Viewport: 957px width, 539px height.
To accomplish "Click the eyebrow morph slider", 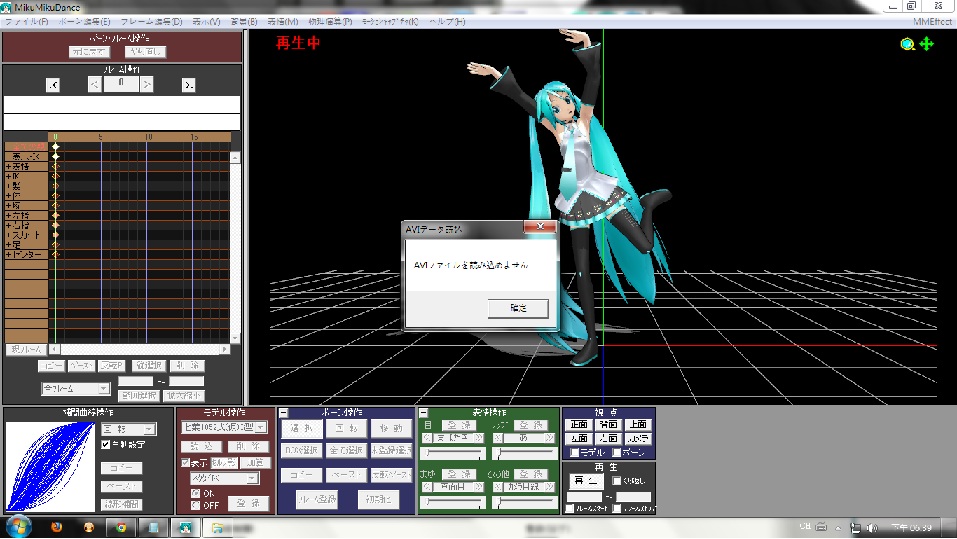I will 454,502.
